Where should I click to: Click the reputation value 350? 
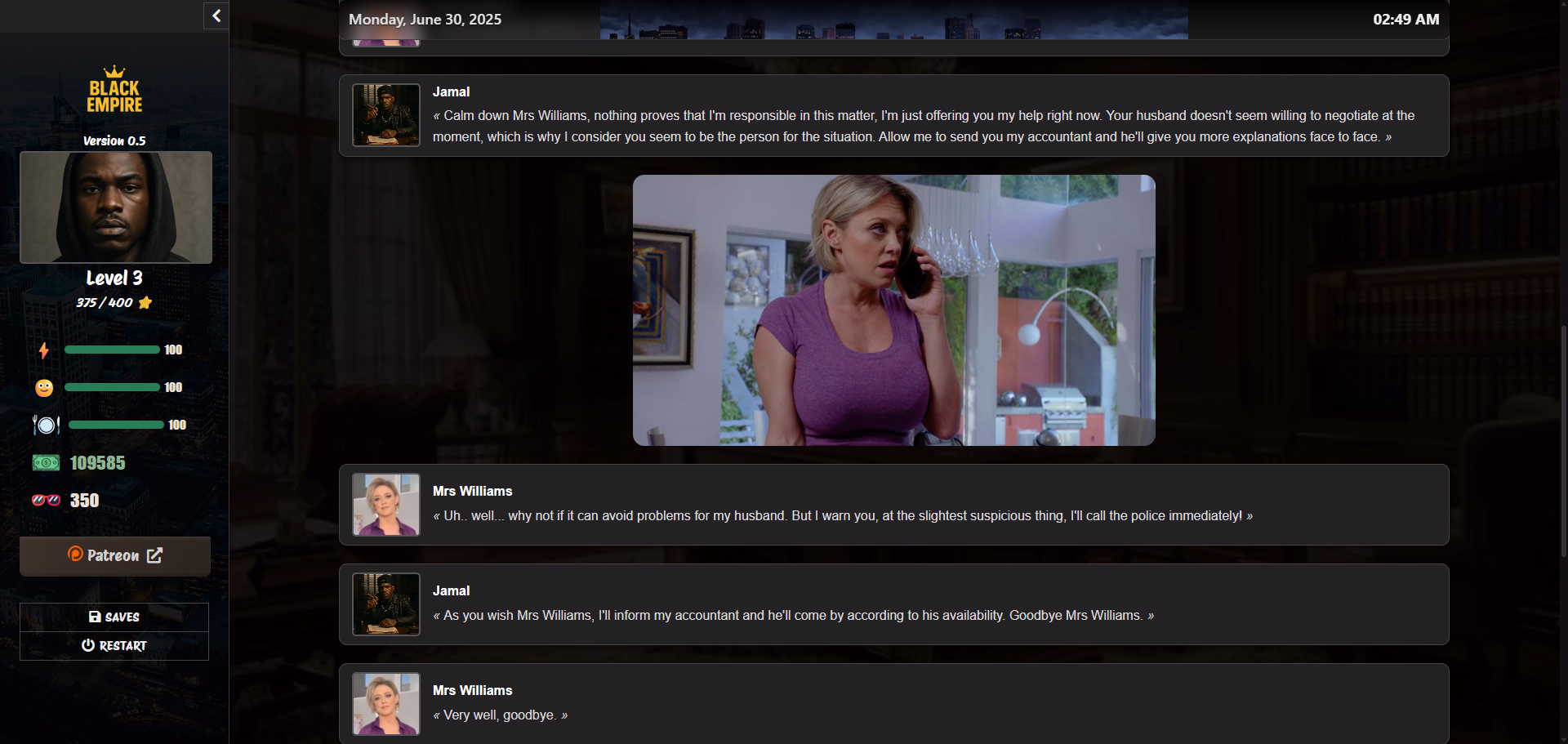[84, 501]
